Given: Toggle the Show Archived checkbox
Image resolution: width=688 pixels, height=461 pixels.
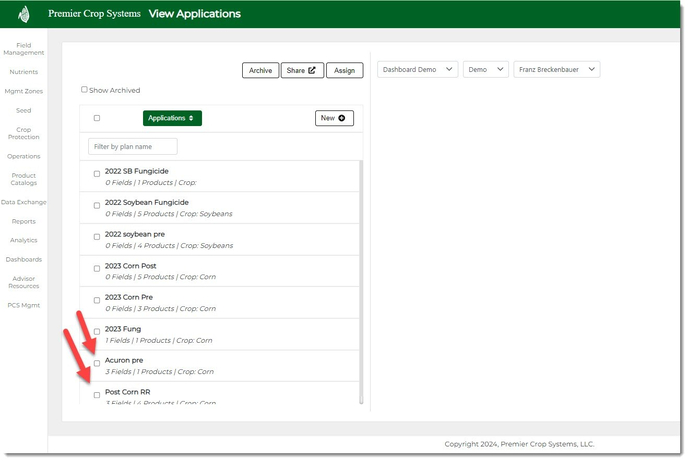Looking at the screenshot, I should coord(85,90).
